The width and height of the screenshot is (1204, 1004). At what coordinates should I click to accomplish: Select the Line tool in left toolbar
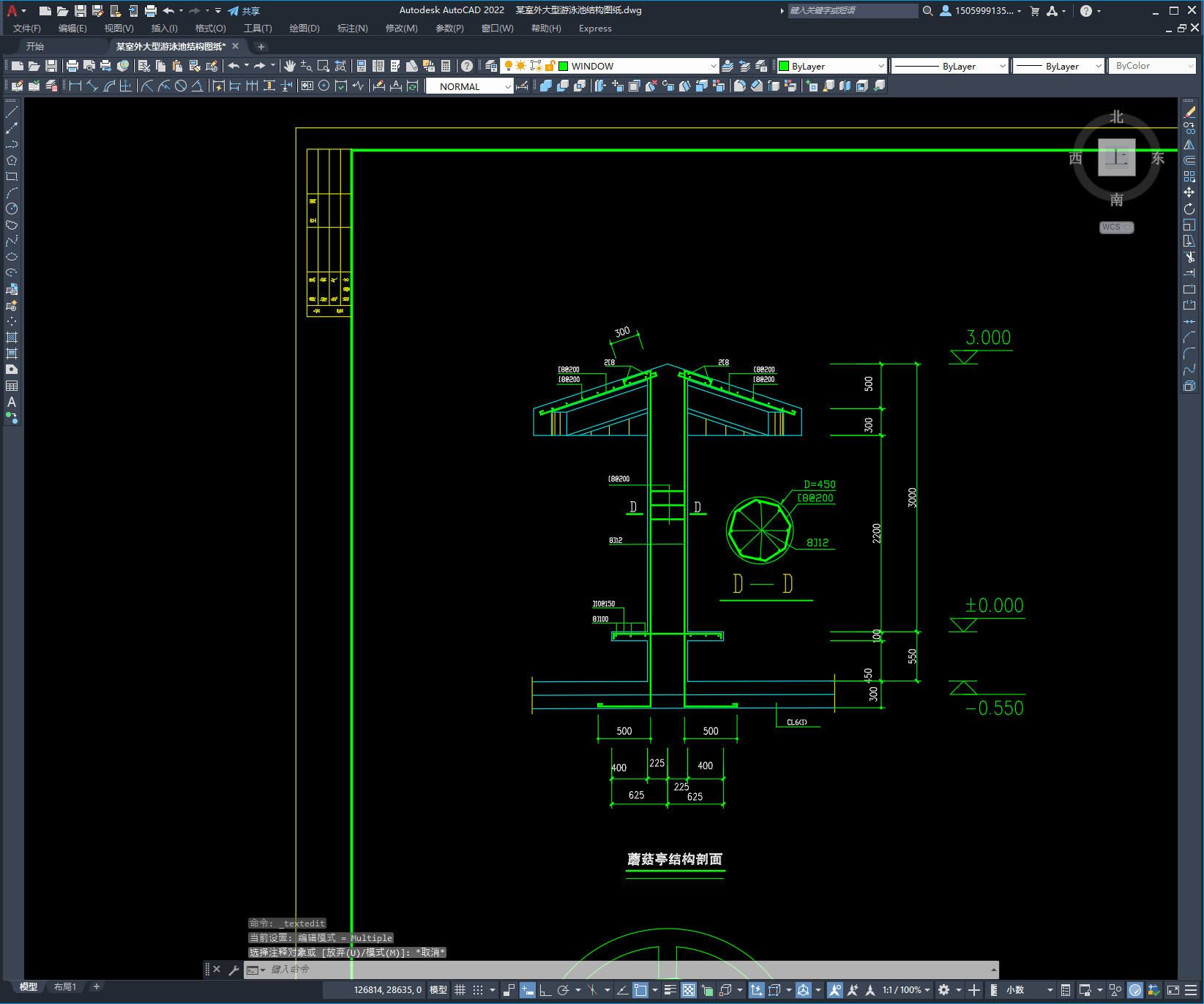point(12,112)
